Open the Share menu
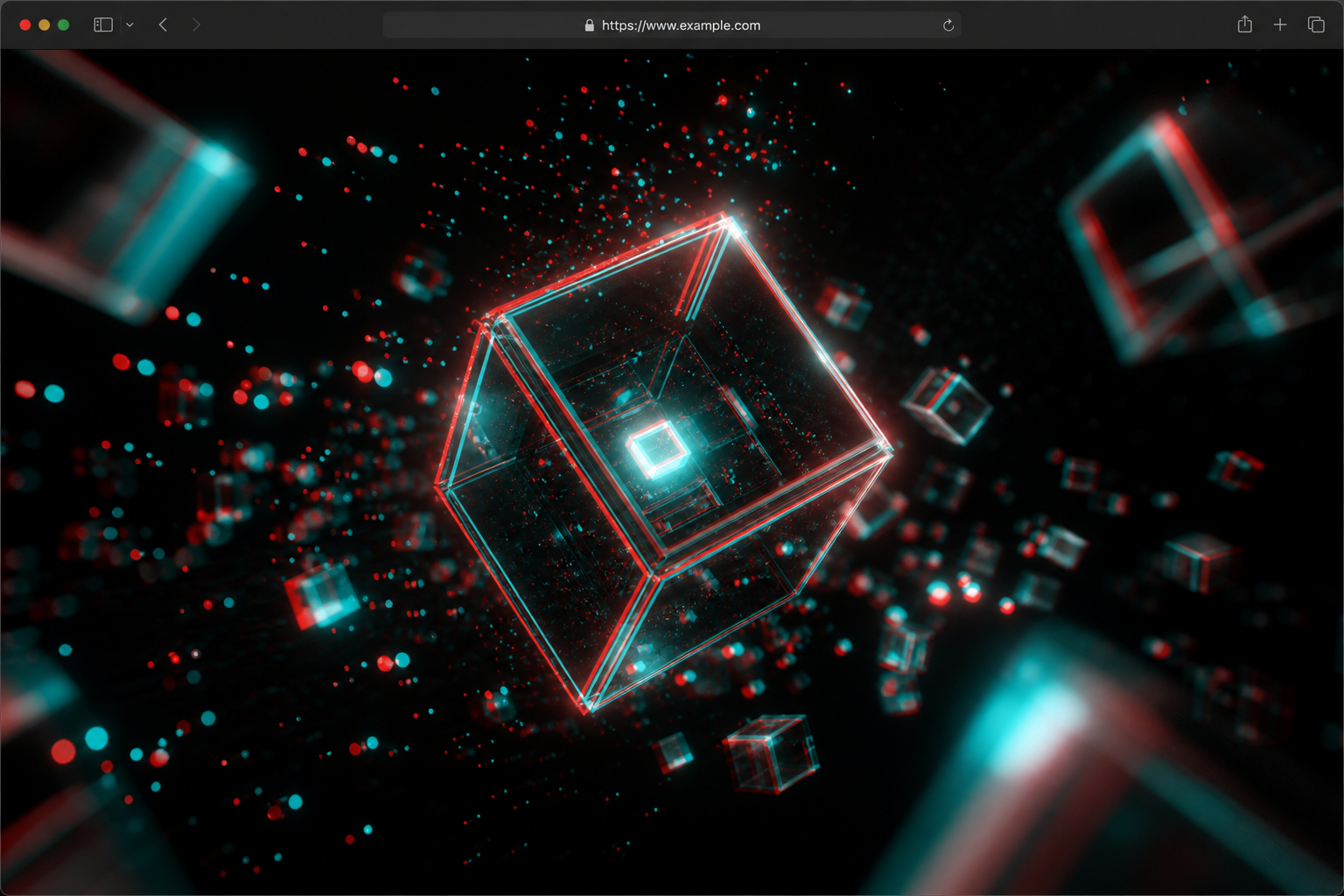Viewport: 1344px width, 896px height. 1245,24
